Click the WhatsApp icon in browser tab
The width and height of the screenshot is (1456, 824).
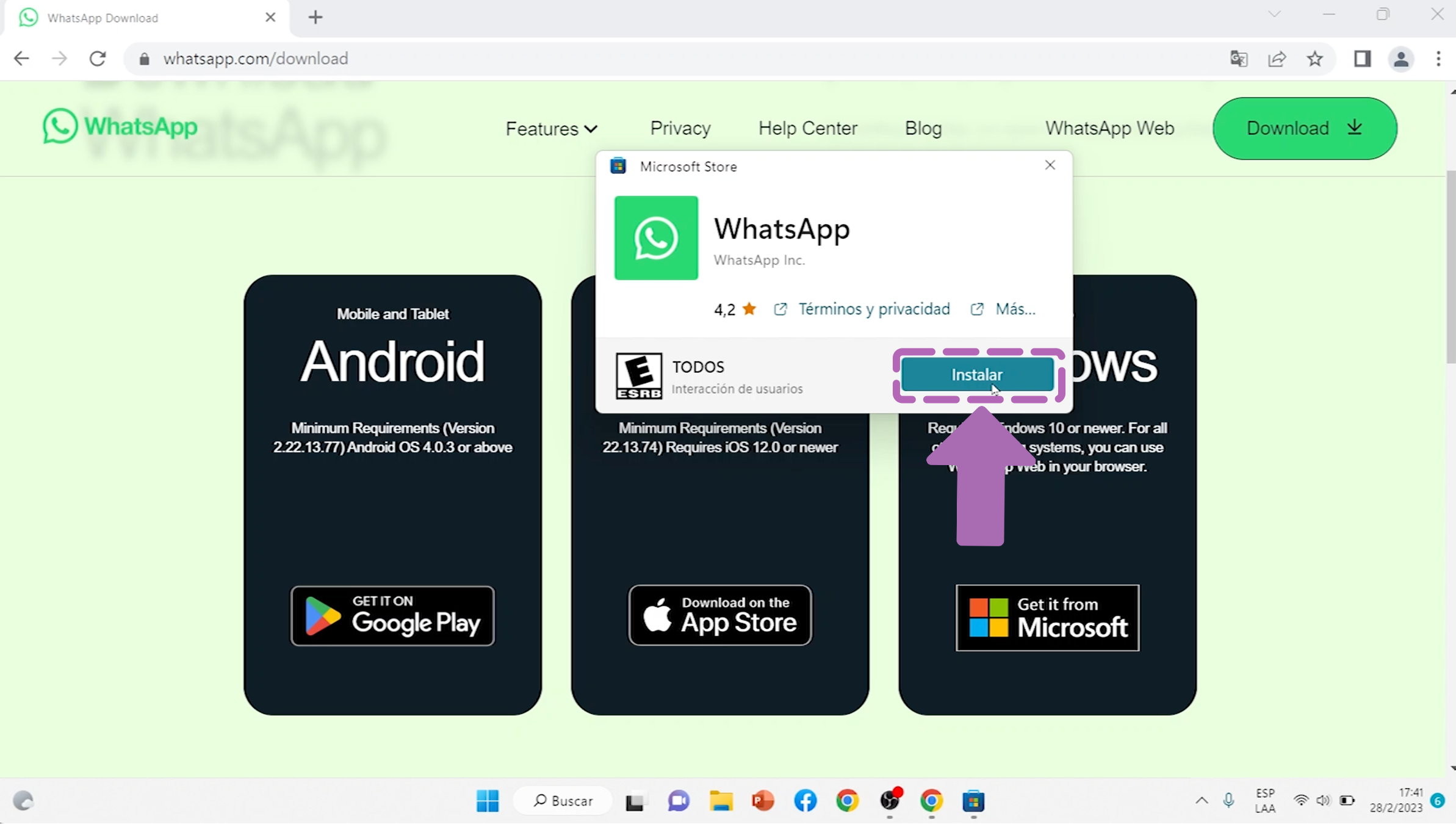coord(28,17)
